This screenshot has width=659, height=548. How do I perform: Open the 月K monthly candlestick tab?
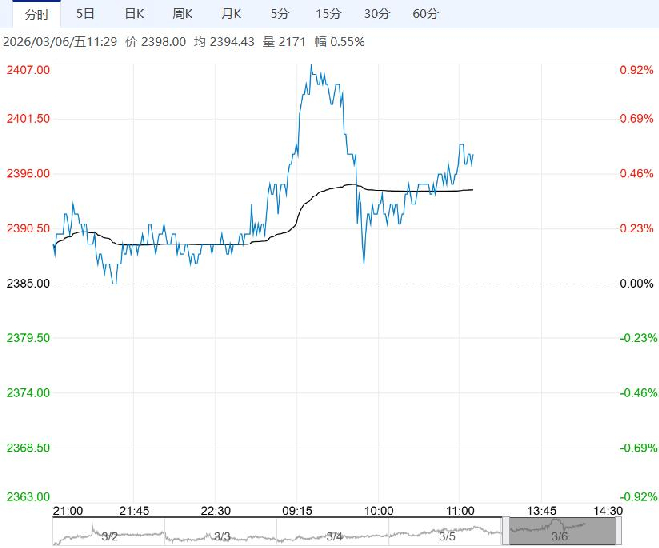click(x=232, y=13)
